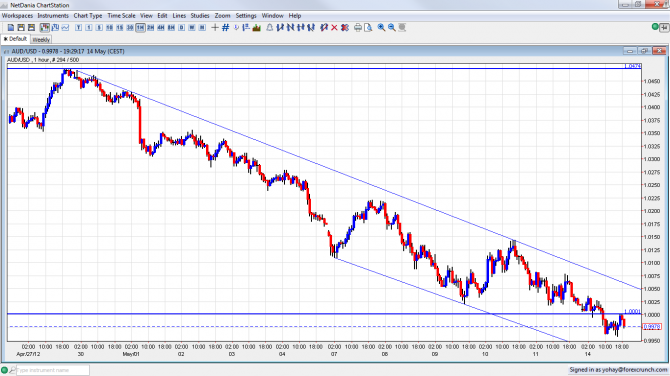
Task: Switch to the tick (T) time scale
Action: pos(78,27)
